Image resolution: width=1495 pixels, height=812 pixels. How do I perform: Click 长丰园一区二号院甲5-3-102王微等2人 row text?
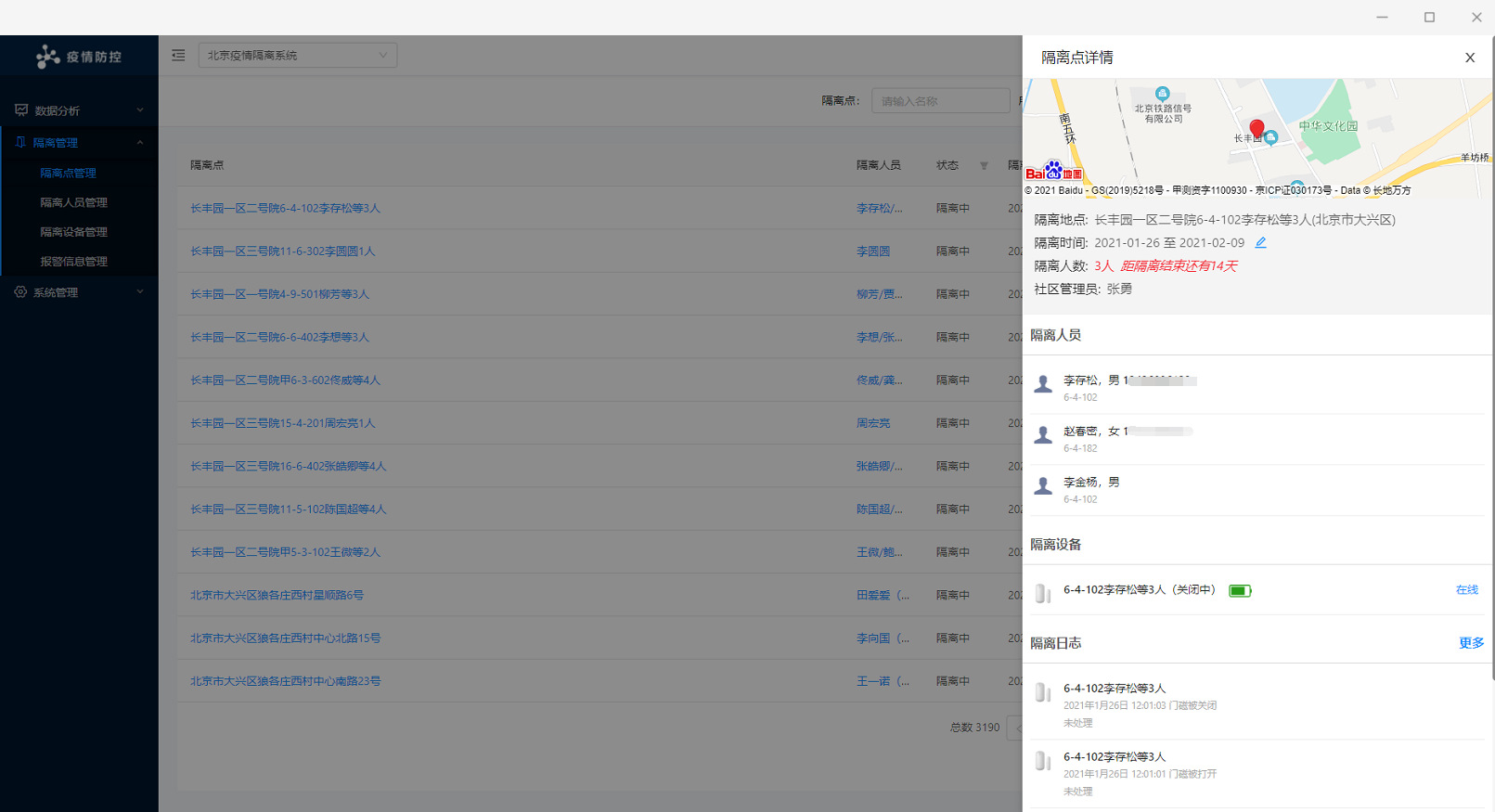point(285,552)
